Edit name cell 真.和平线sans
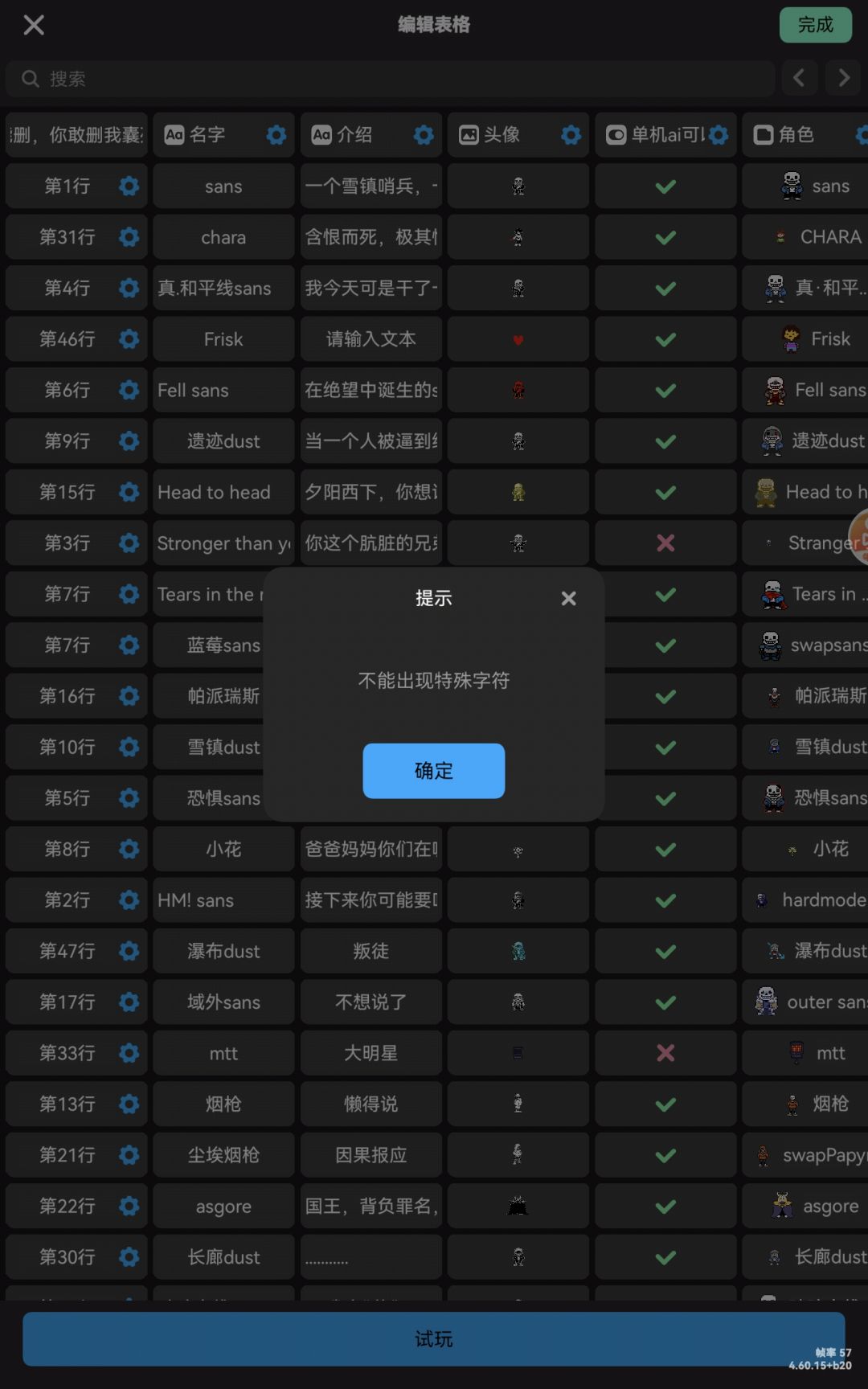 (223, 288)
